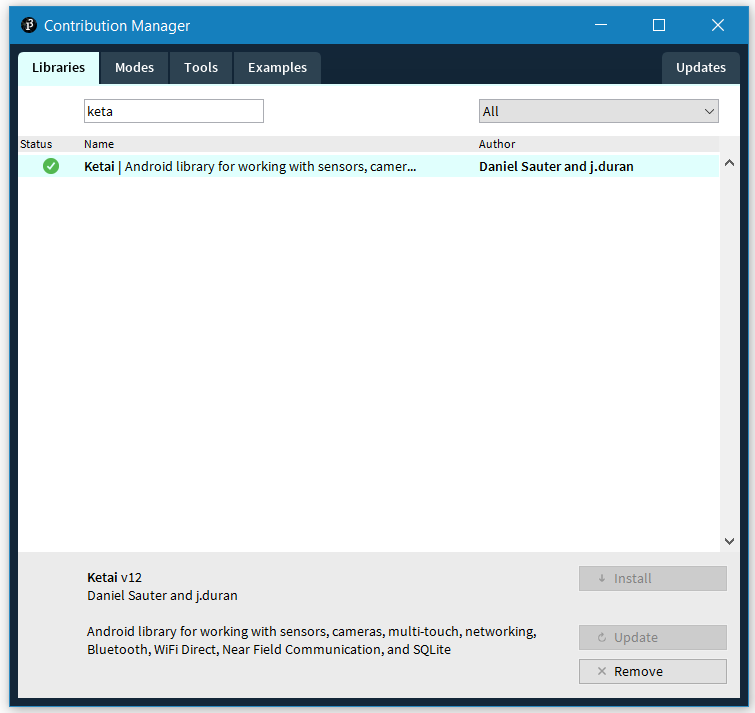Click 'Daniel Sauter and j.duran' author cell

[x=556, y=167]
